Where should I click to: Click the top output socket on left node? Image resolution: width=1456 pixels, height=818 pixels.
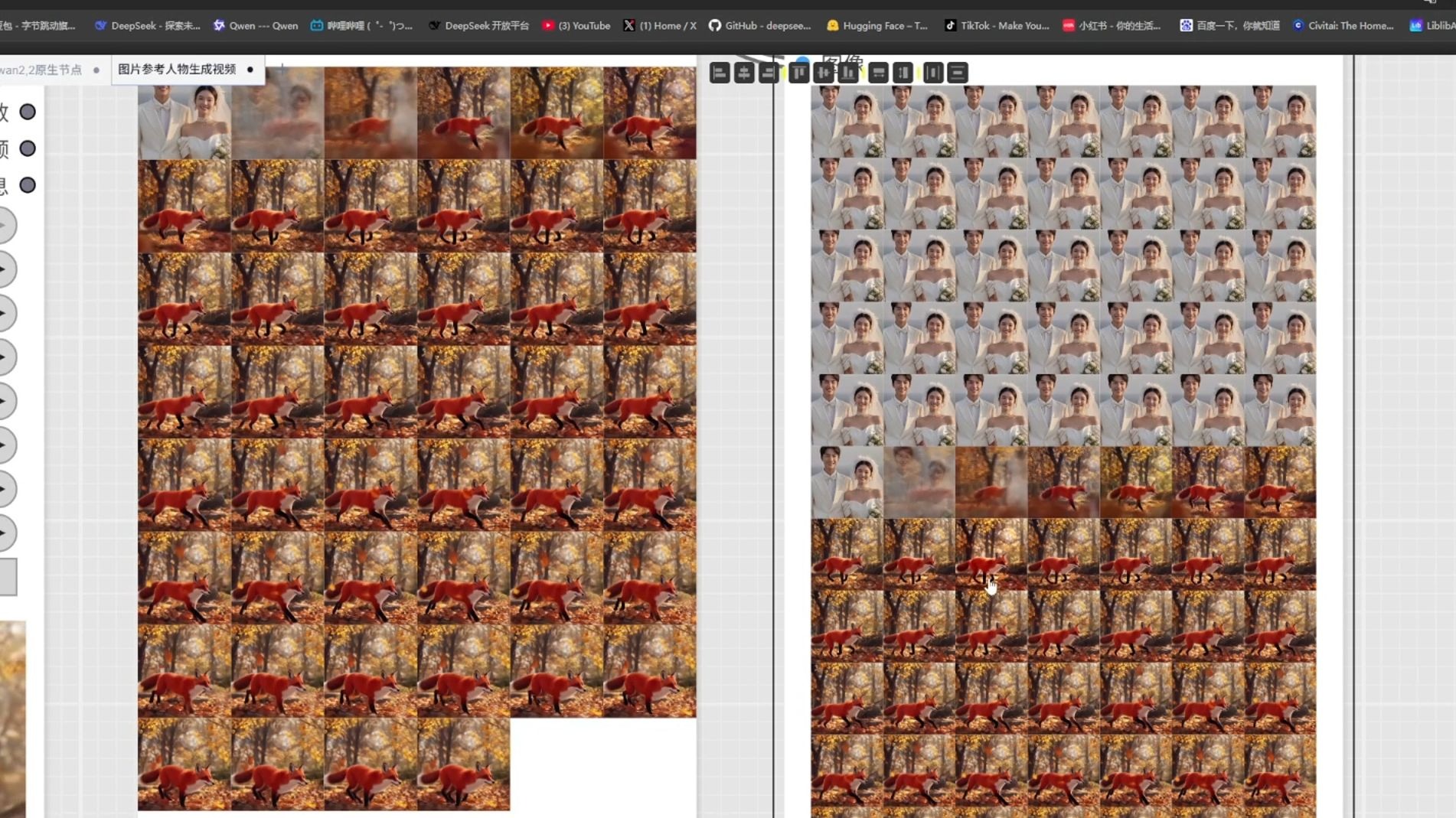point(28,112)
